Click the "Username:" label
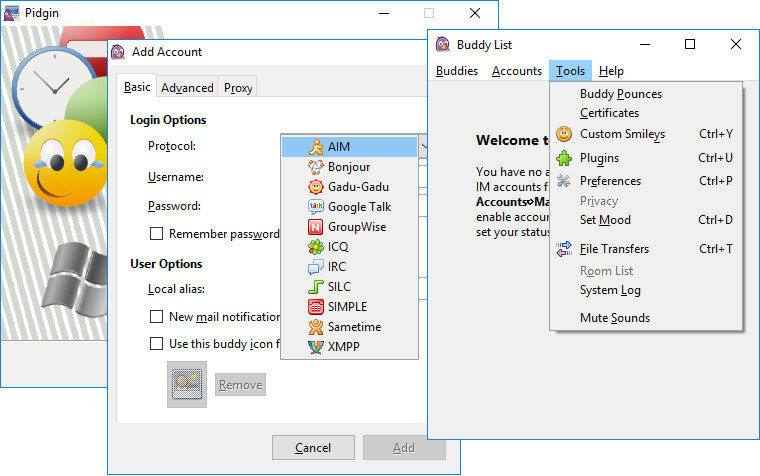Screen dimensions: 760x476 tap(176, 177)
